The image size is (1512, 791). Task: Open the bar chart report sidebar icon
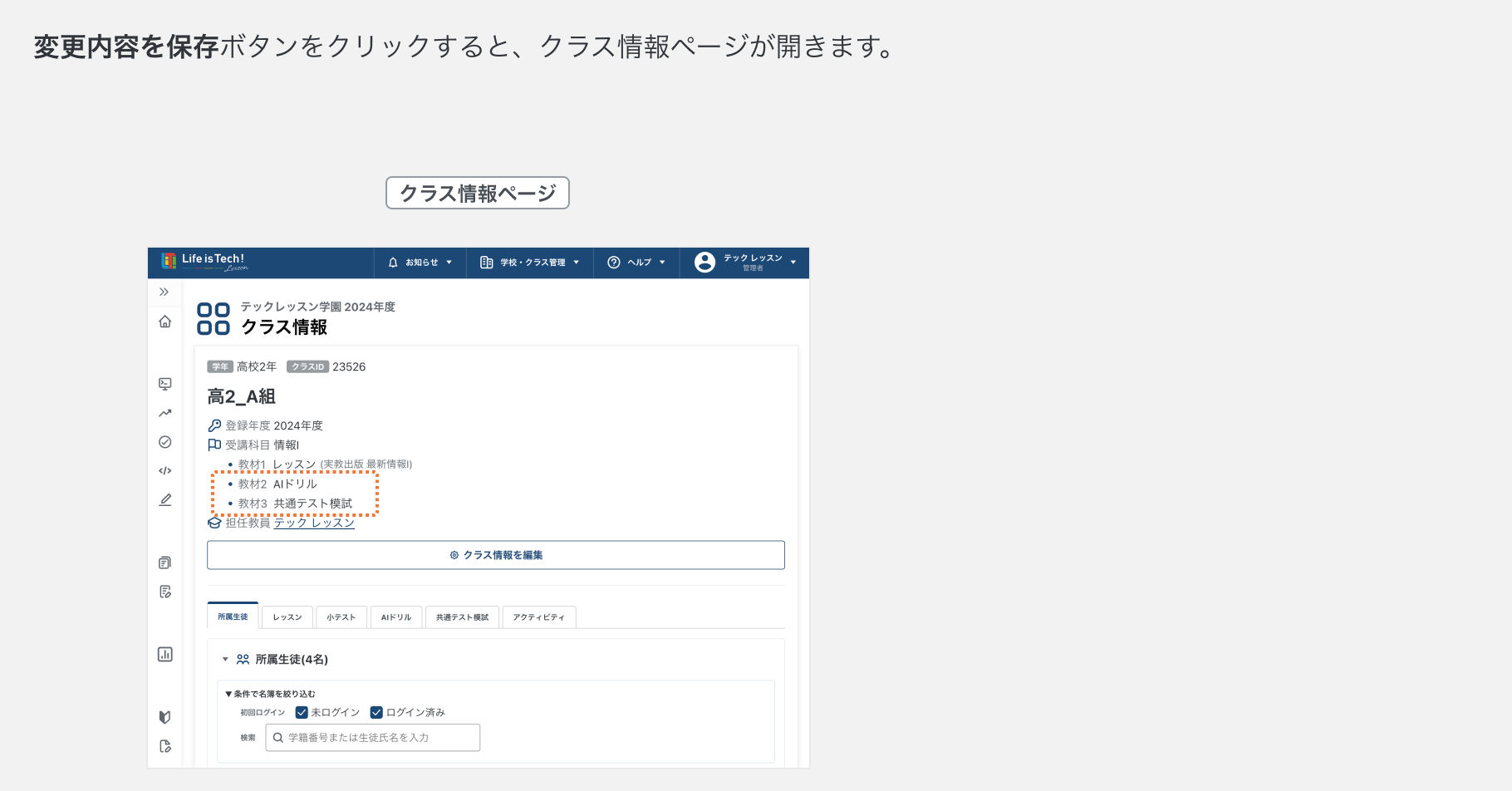tap(165, 654)
